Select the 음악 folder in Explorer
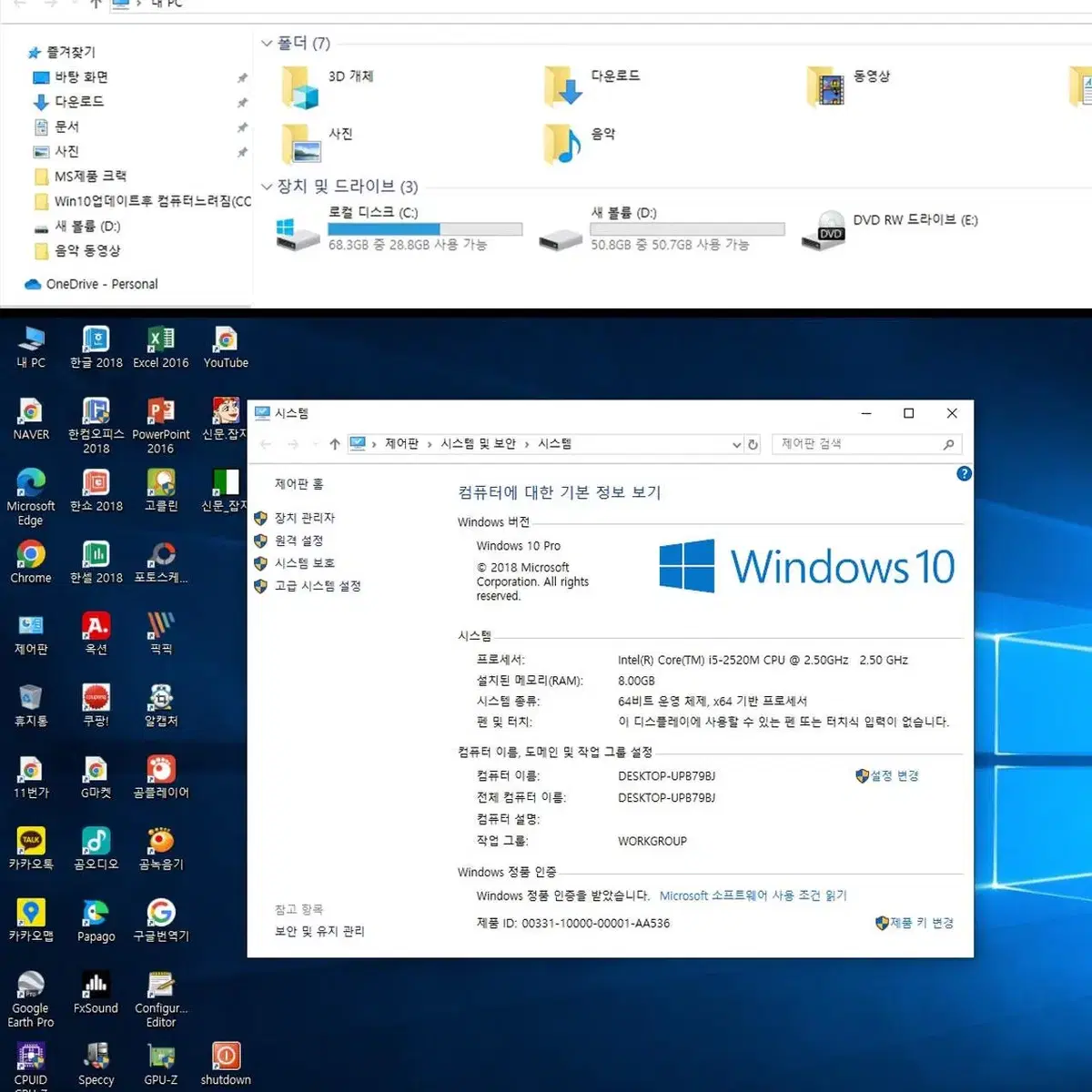 pos(580,143)
